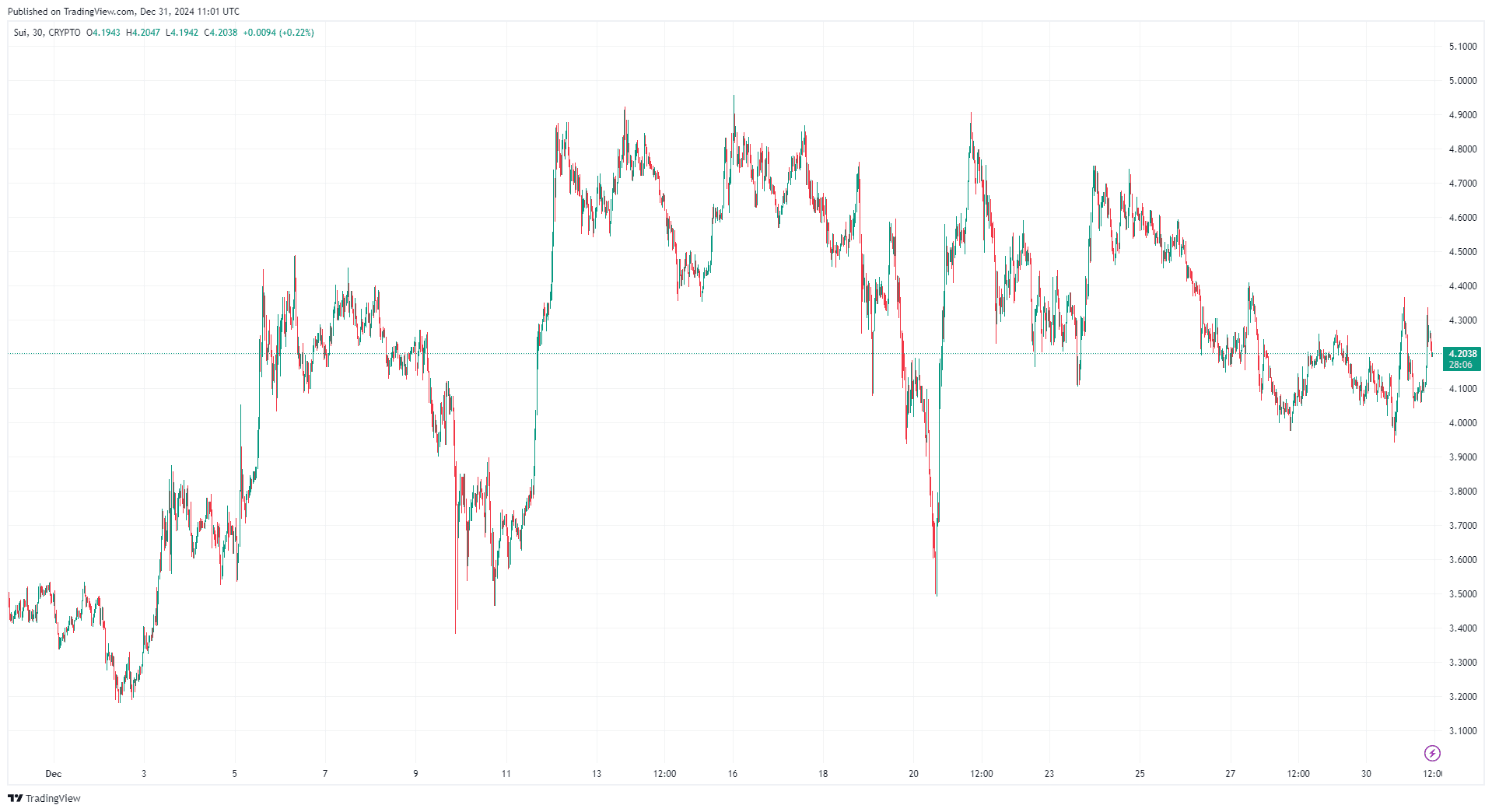The width and height of the screenshot is (1492, 812).
Task: Click the date 23 on time axis
Action: 1049,774
